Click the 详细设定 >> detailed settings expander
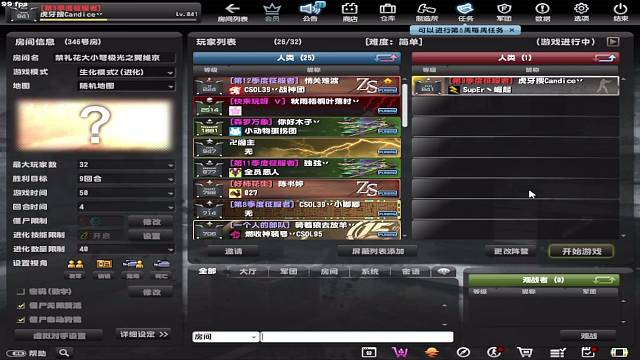640x360 pixels. pyautogui.click(x=144, y=334)
